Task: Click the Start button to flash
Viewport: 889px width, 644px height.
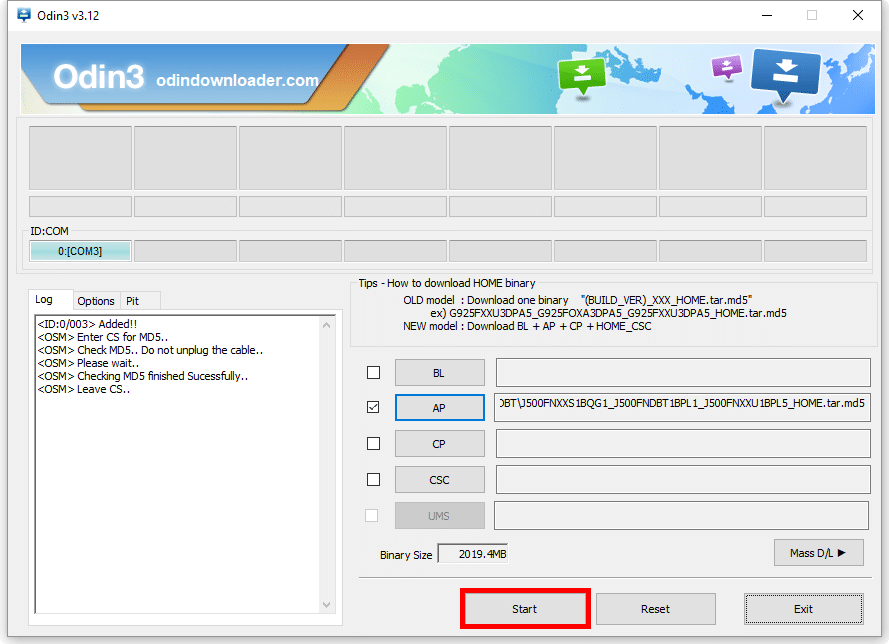Action: 525,609
